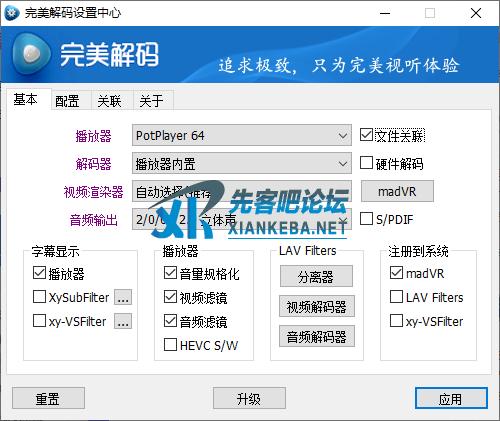Switch to the 配置 tab
Screen dimensions: 500x421
[67, 101]
